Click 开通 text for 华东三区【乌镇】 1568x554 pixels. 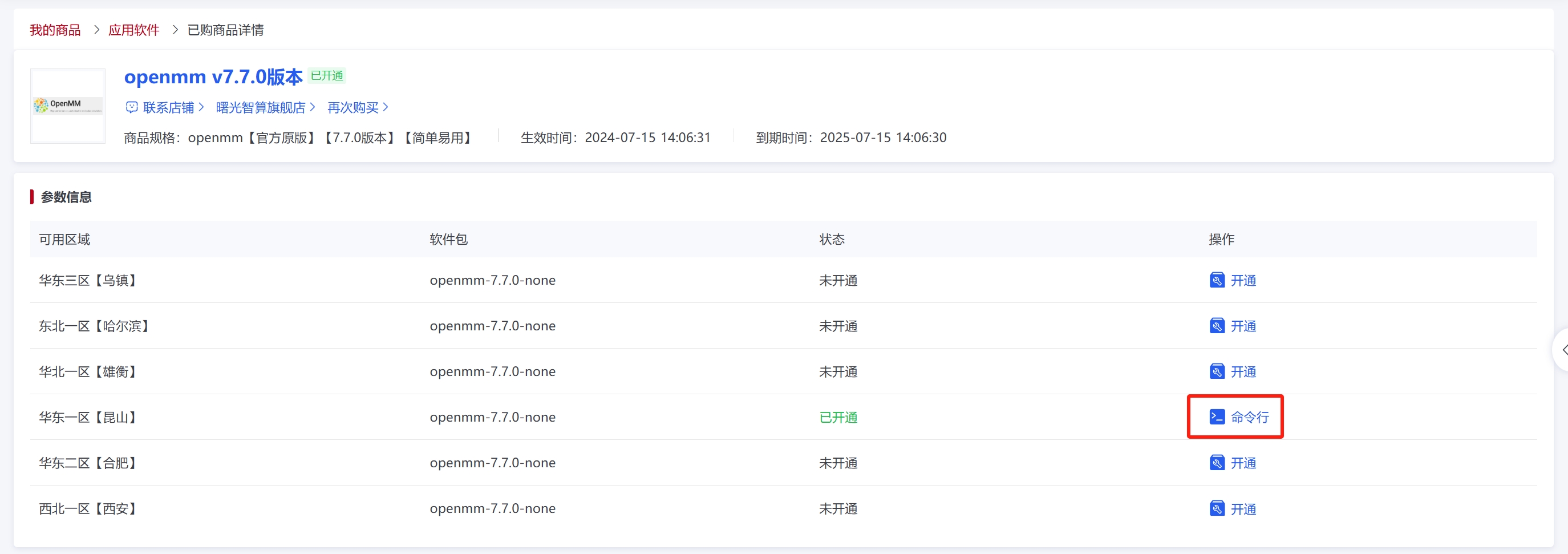pyautogui.click(x=1243, y=281)
